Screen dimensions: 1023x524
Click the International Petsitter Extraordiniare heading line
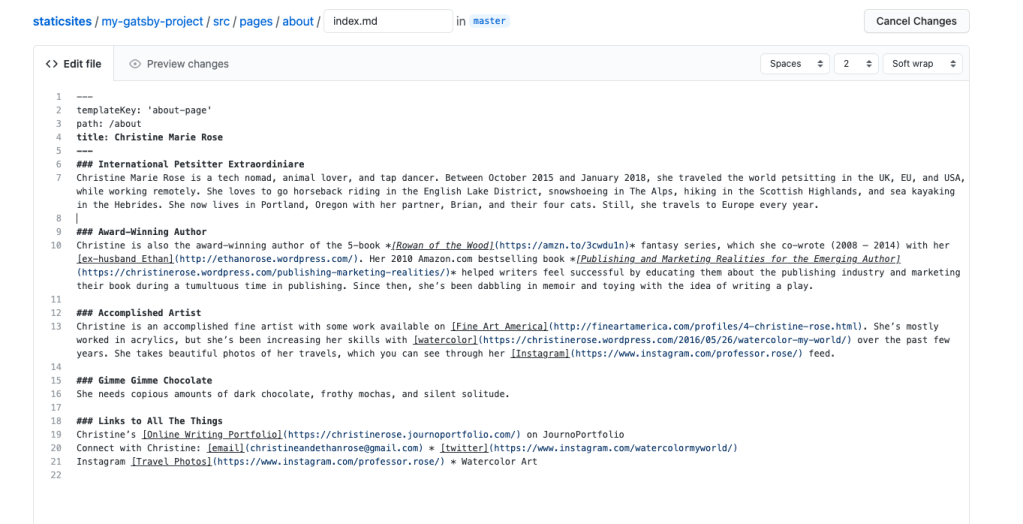pyautogui.click(x=190, y=164)
